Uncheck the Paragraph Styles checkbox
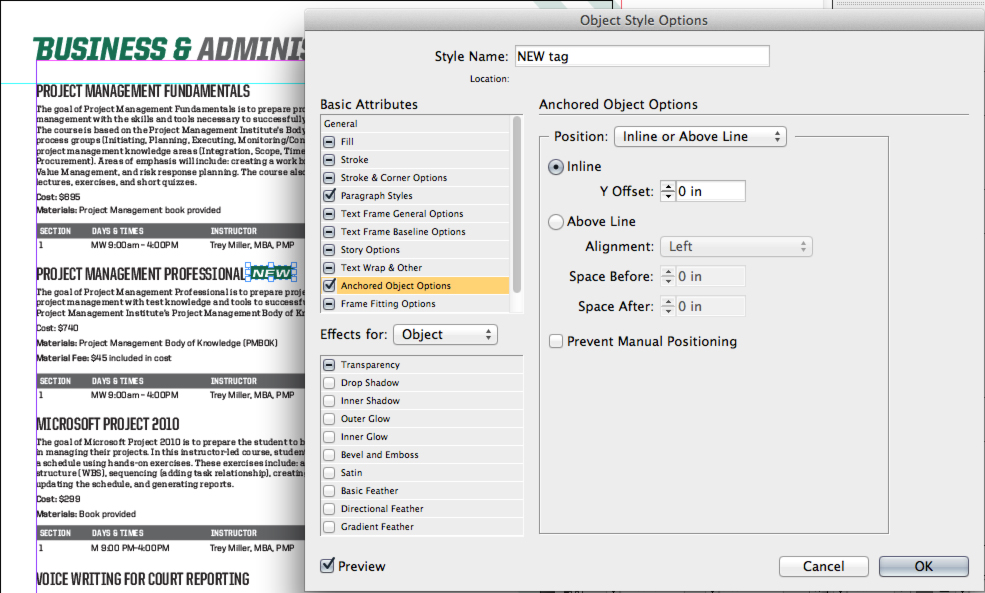This screenshot has height=593, width=985. pyautogui.click(x=329, y=195)
